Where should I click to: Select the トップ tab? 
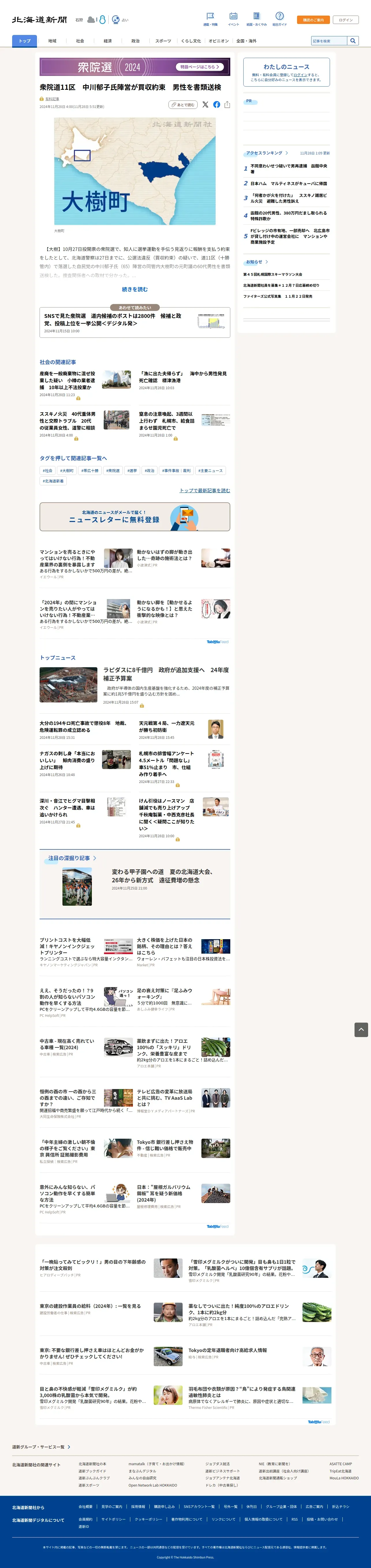tap(24, 41)
